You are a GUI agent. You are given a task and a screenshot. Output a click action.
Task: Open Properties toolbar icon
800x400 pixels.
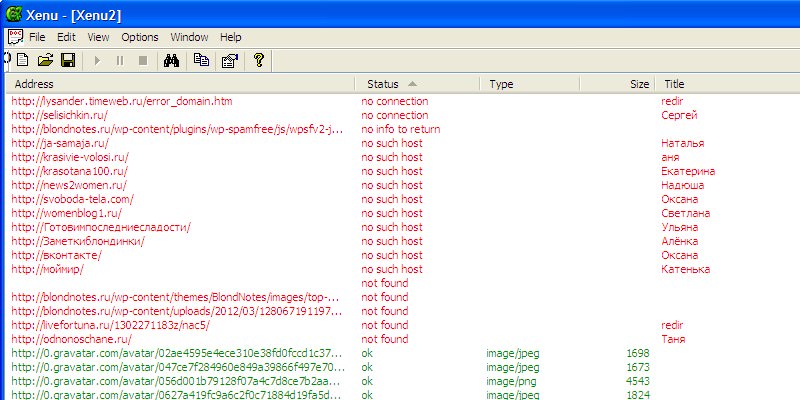[230, 61]
